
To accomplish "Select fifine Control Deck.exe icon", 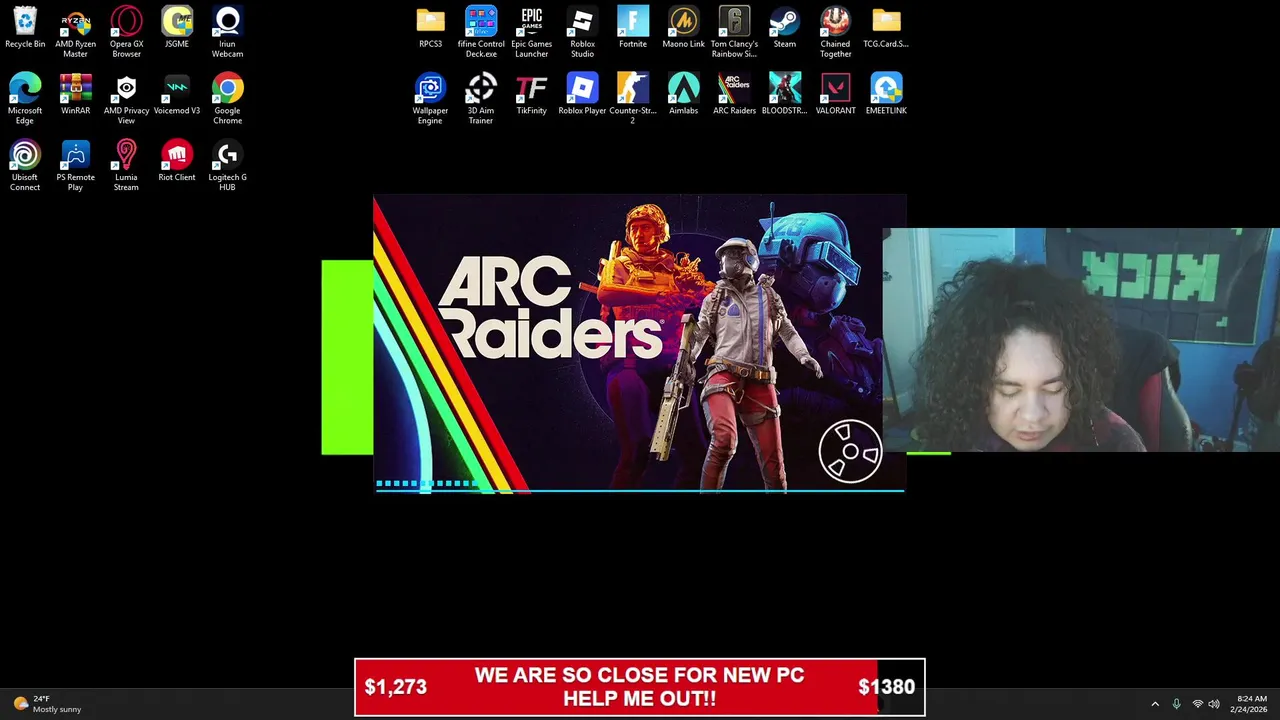I will tap(481, 32).
